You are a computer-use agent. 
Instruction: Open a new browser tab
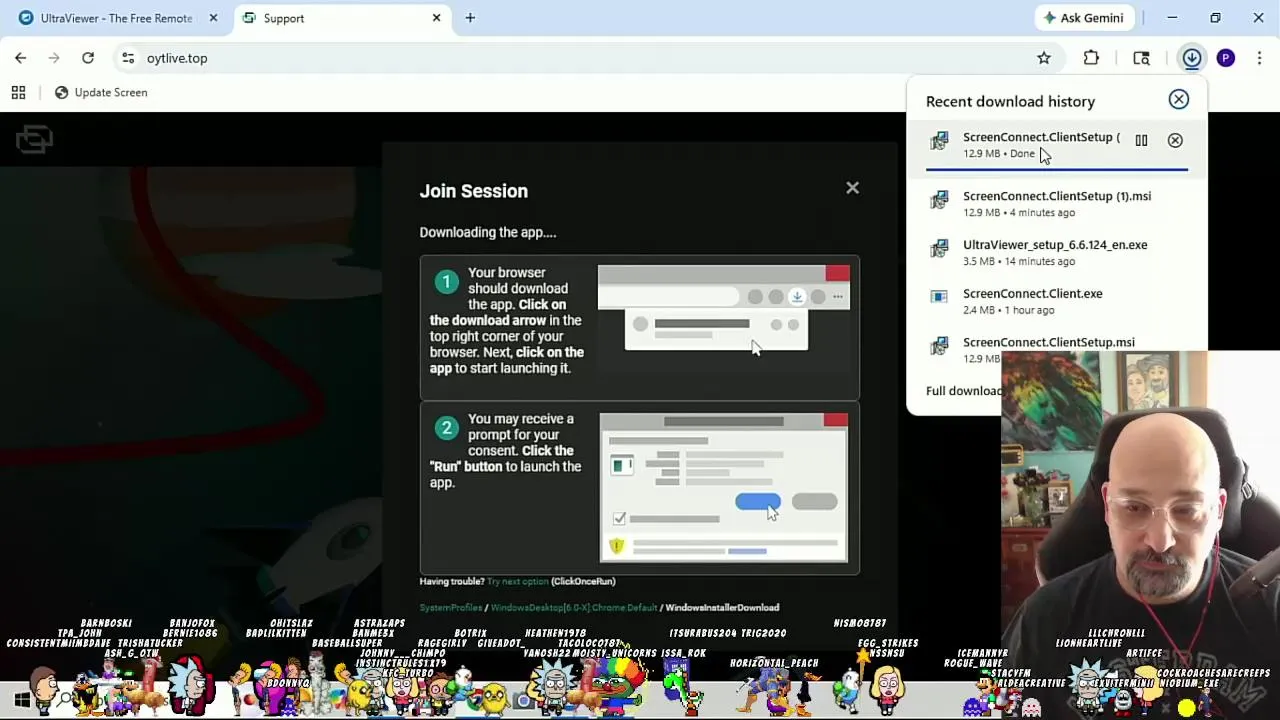point(470,18)
